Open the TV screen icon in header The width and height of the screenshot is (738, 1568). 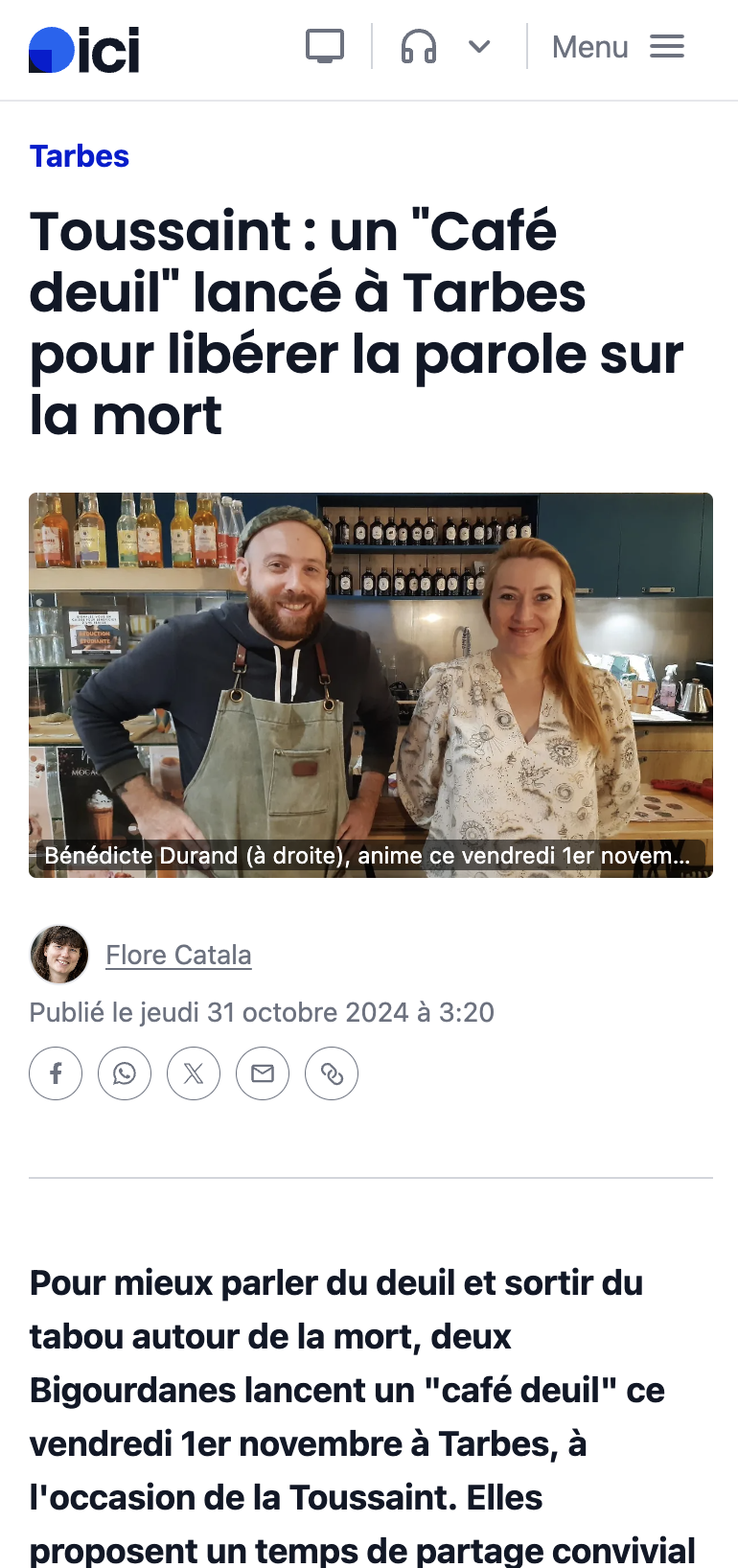(325, 46)
